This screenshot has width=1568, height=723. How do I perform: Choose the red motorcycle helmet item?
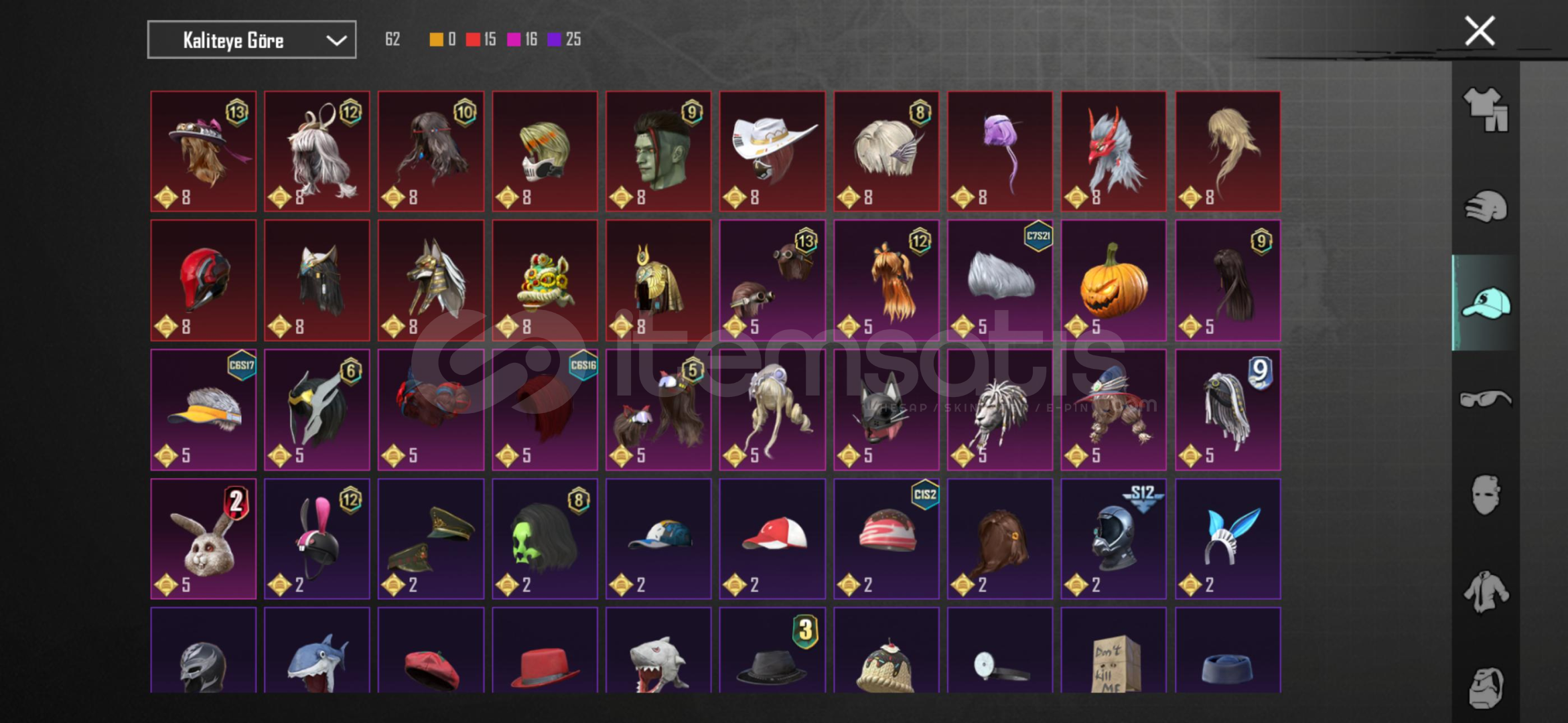(x=203, y=280)
